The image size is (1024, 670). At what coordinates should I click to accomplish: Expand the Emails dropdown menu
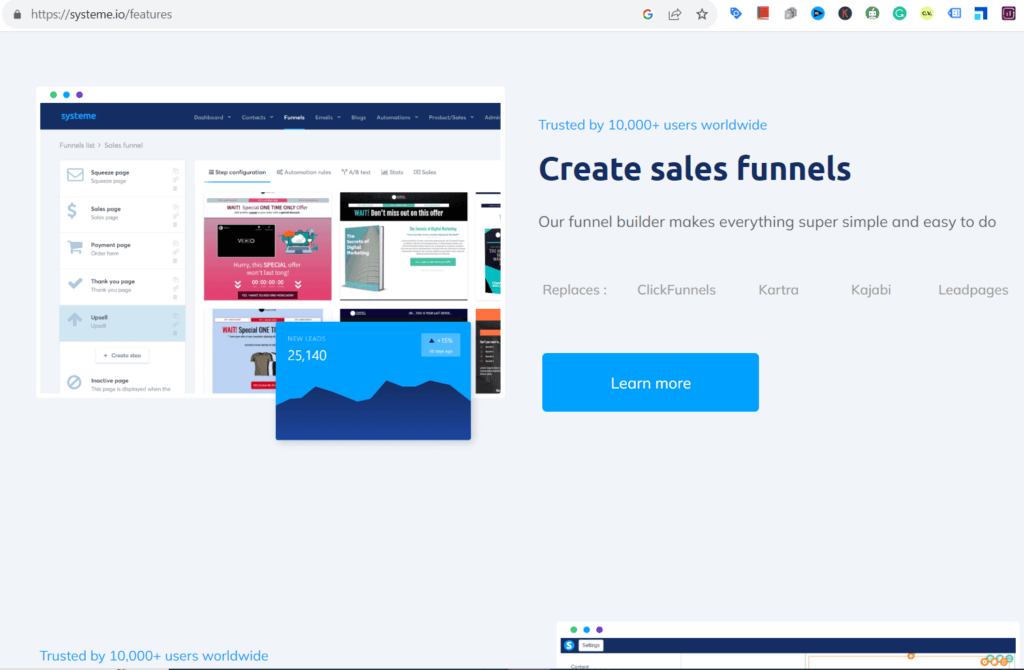[327, 117]
